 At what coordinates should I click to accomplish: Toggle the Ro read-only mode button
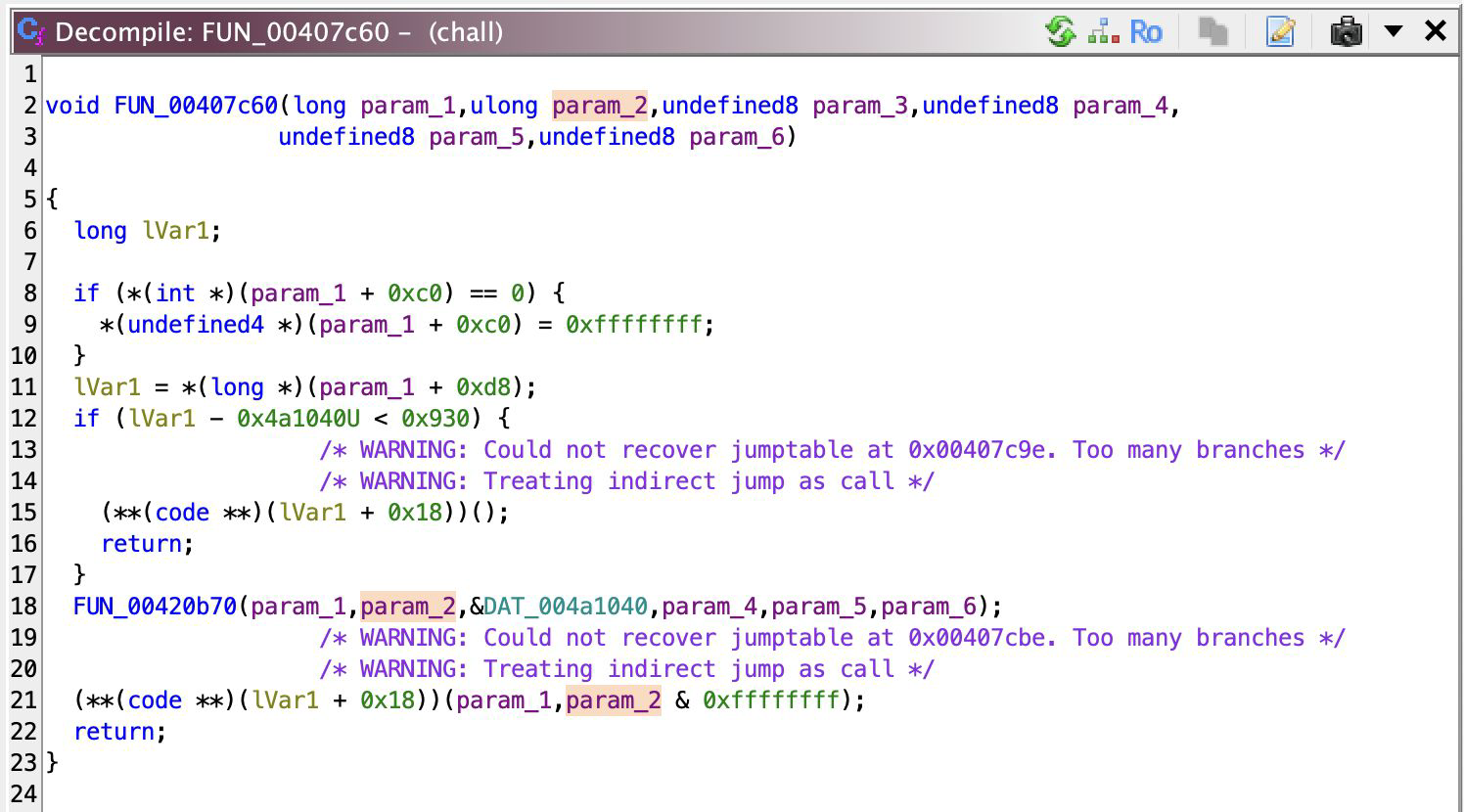coord(1146,32)
